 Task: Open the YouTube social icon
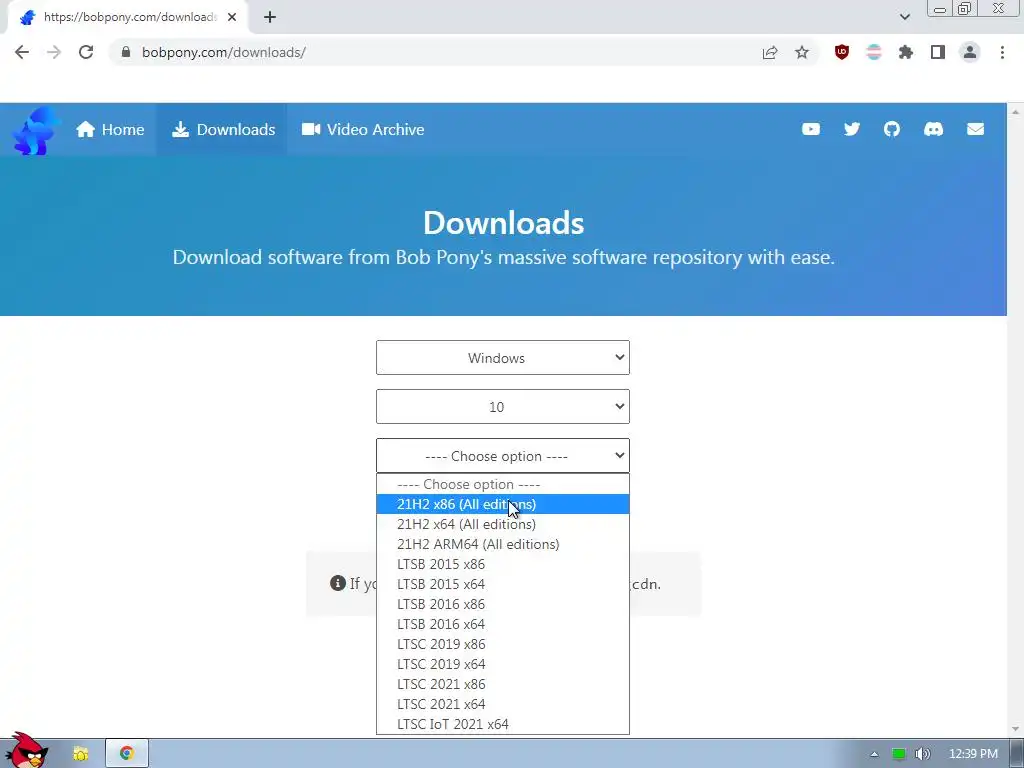tap(810, 129)
